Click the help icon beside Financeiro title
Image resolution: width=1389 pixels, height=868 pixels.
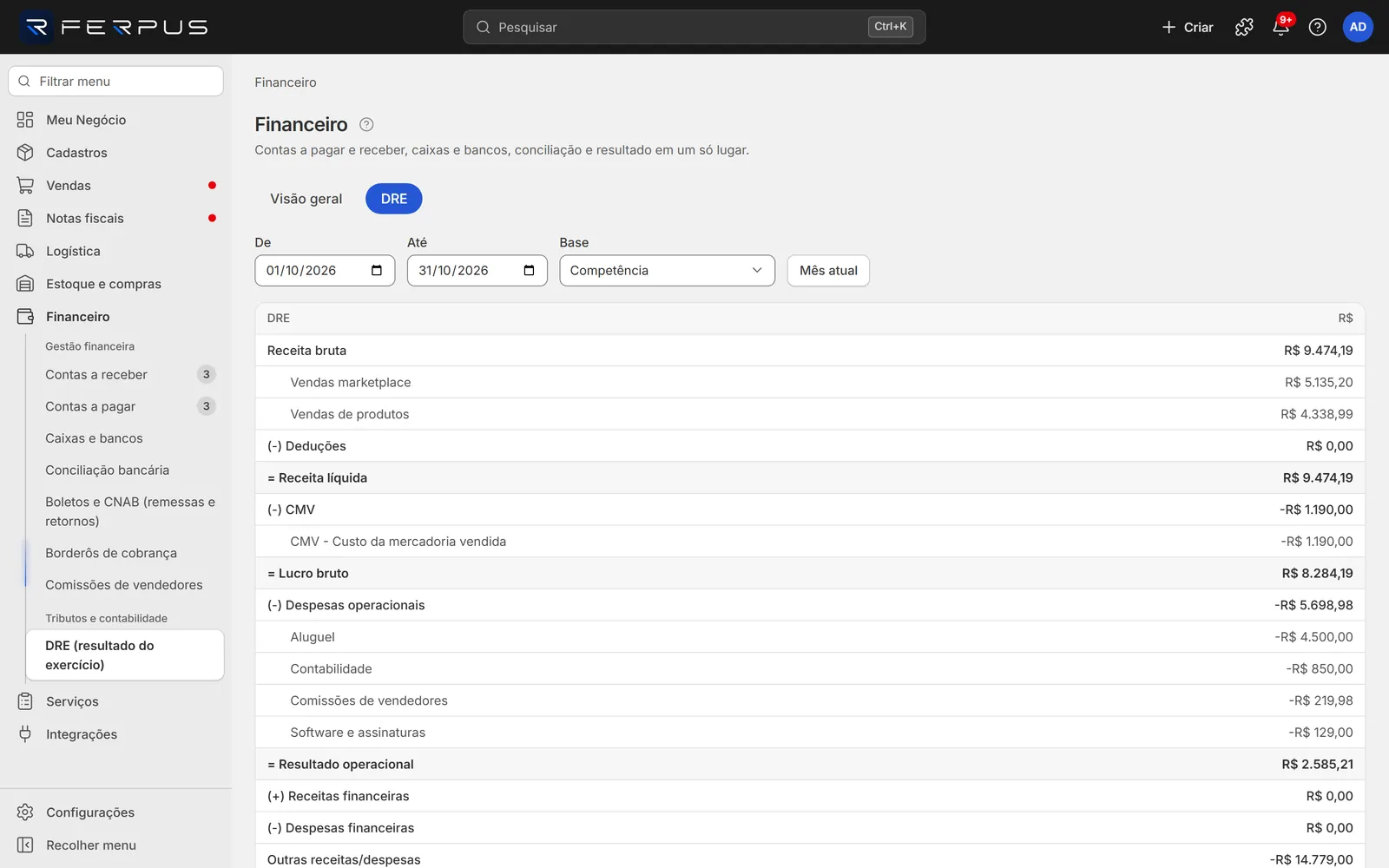pyautogui.click(x=366, y=124)
